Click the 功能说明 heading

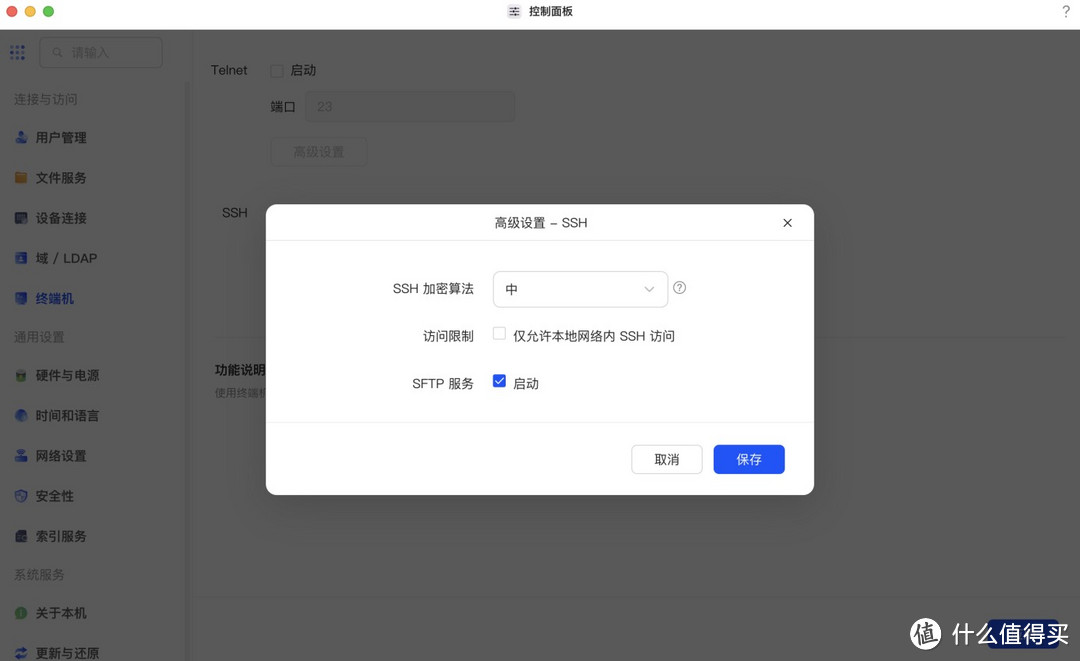coord(240,370)
